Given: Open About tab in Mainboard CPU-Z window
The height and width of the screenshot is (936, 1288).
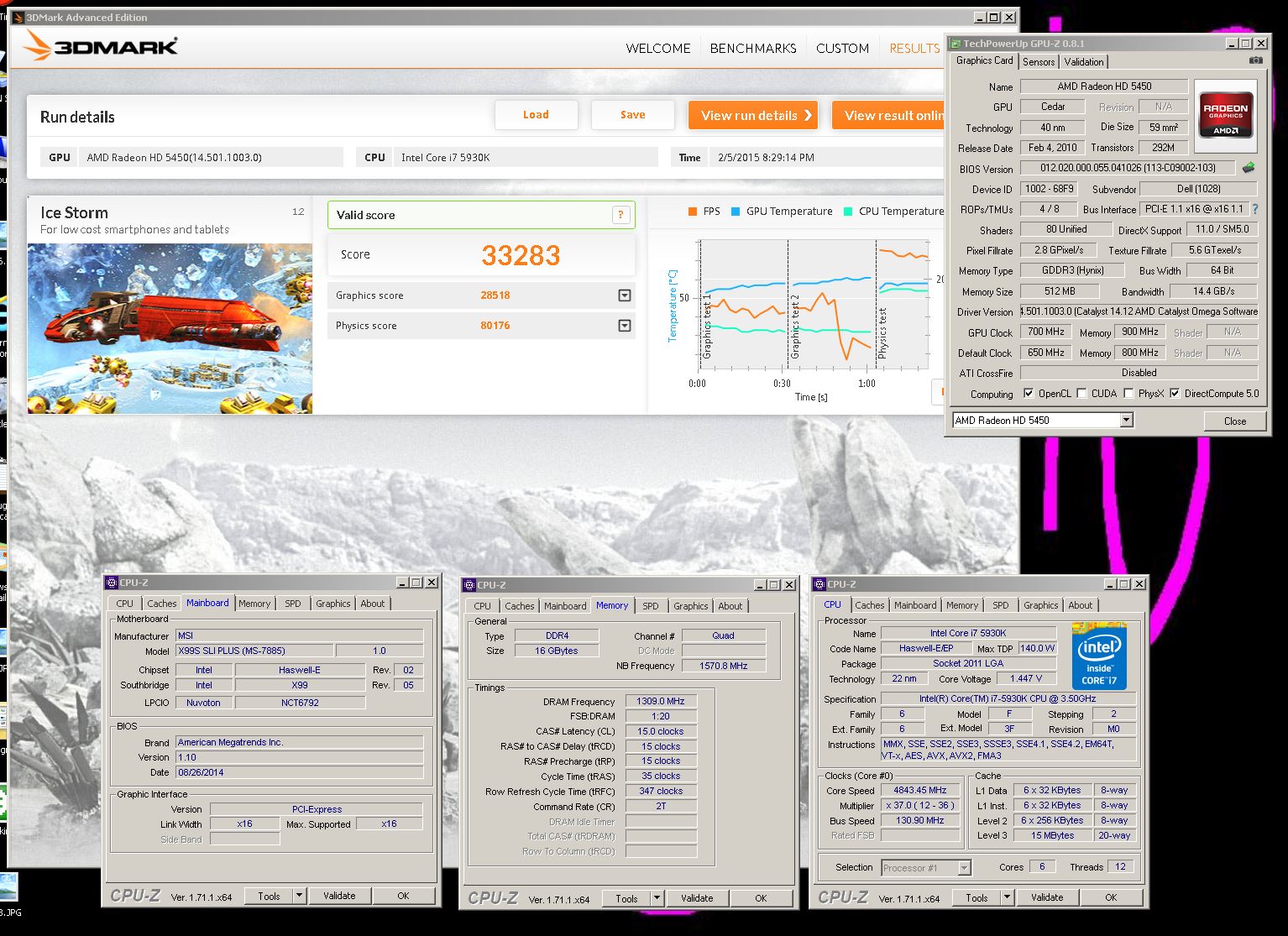Looking at the screenshot, I should point(373,604).
